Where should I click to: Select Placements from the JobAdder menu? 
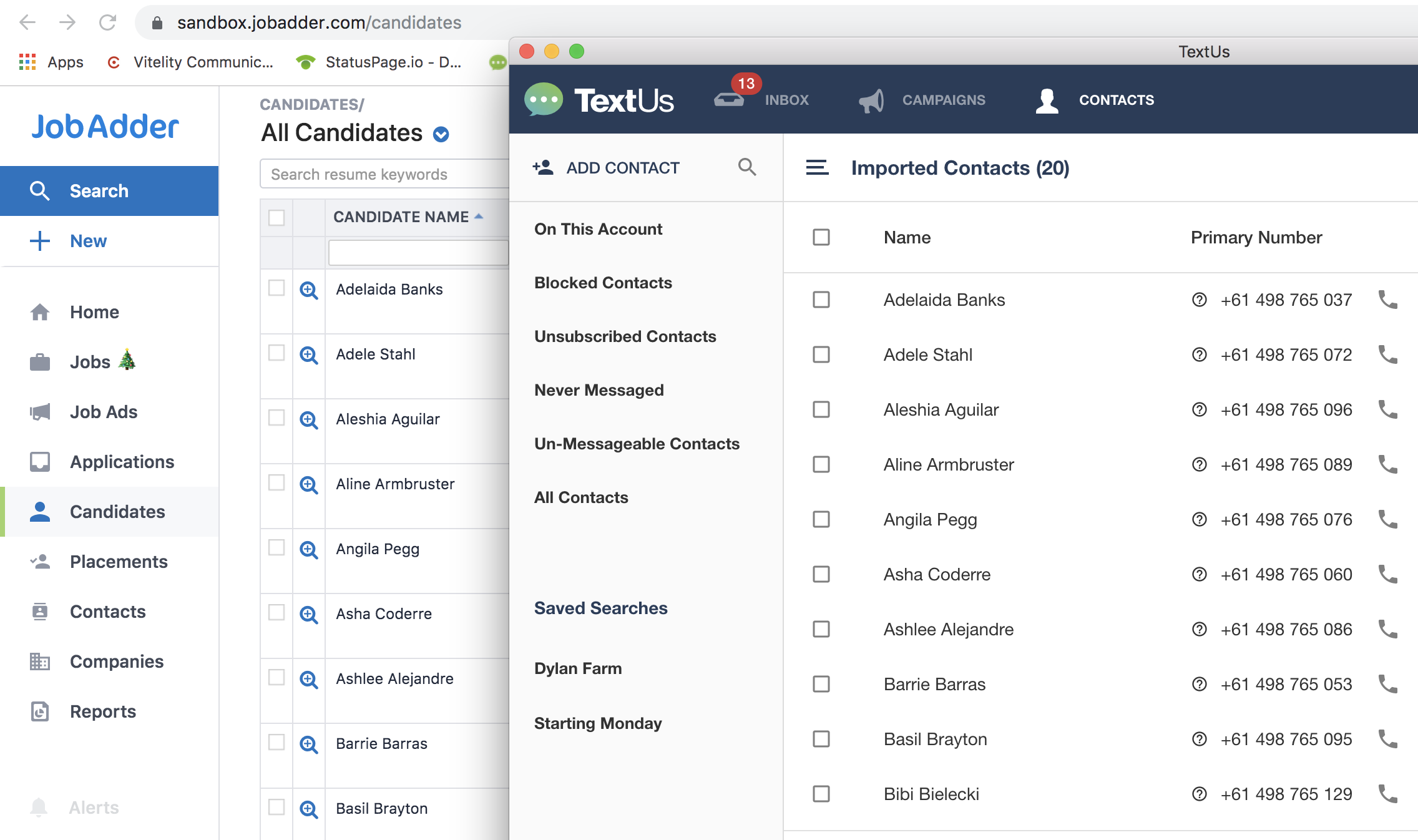tap(119, 561)
